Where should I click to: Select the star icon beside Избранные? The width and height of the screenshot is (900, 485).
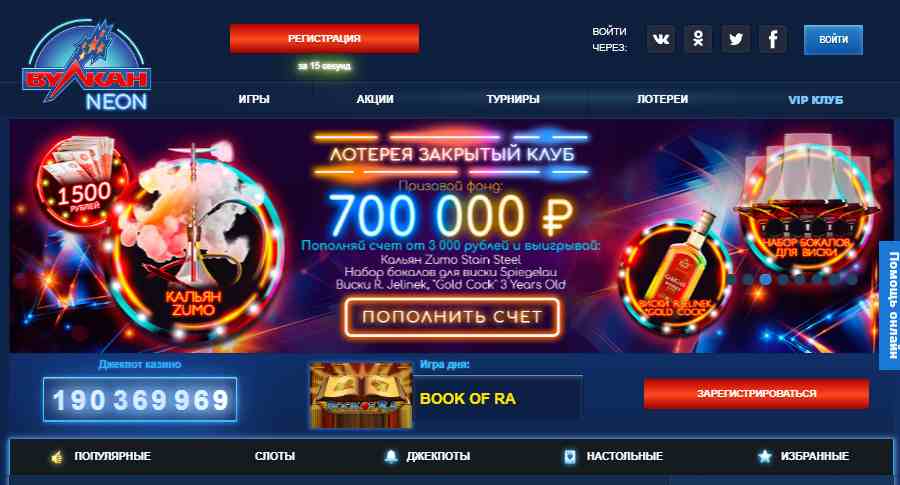click(x=765, y=456)
